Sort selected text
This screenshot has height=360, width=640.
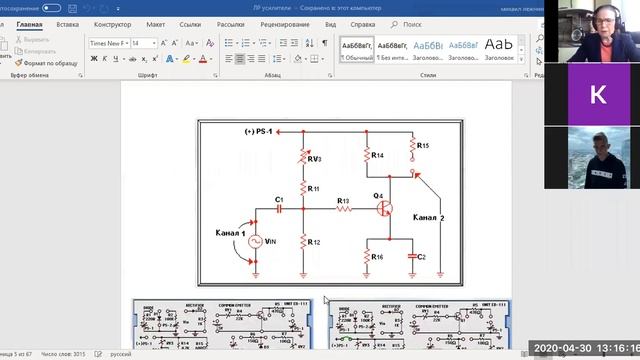click(309, 43)
